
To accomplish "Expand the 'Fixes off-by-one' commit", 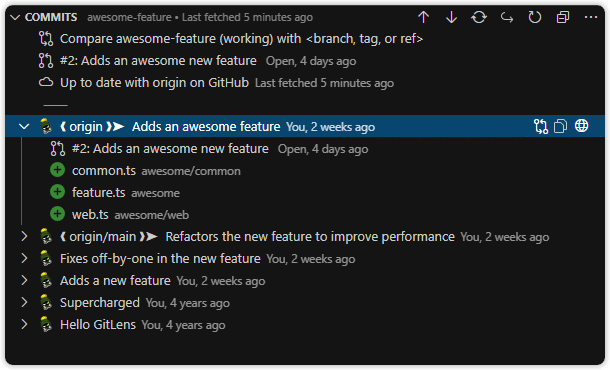I will [x=24, y=258].
